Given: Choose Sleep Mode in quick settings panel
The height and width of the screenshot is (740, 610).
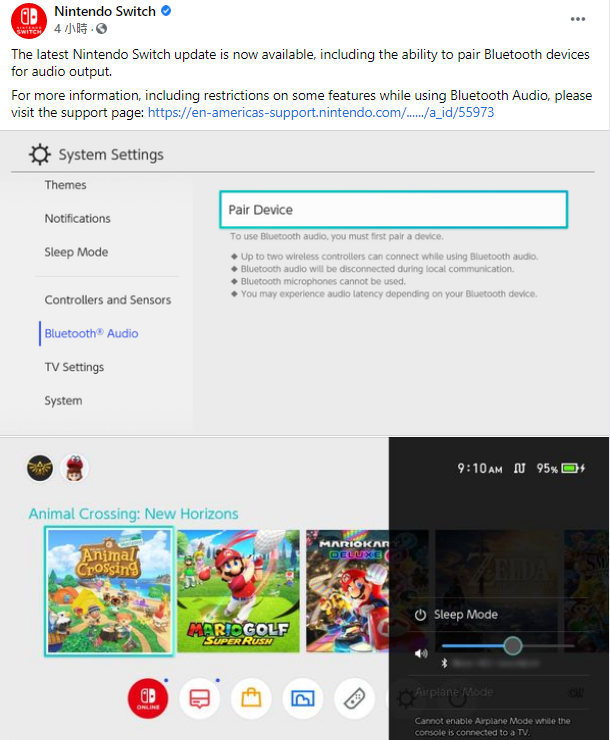Looking at the screenshot, I should (466, 614).
